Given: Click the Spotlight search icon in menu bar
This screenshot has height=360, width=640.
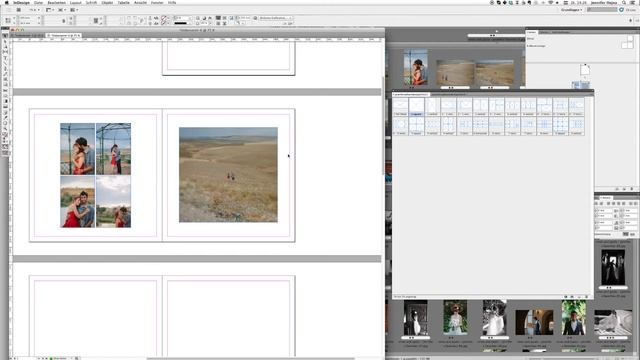Looking at the screenshot, I should pos(624,2).
